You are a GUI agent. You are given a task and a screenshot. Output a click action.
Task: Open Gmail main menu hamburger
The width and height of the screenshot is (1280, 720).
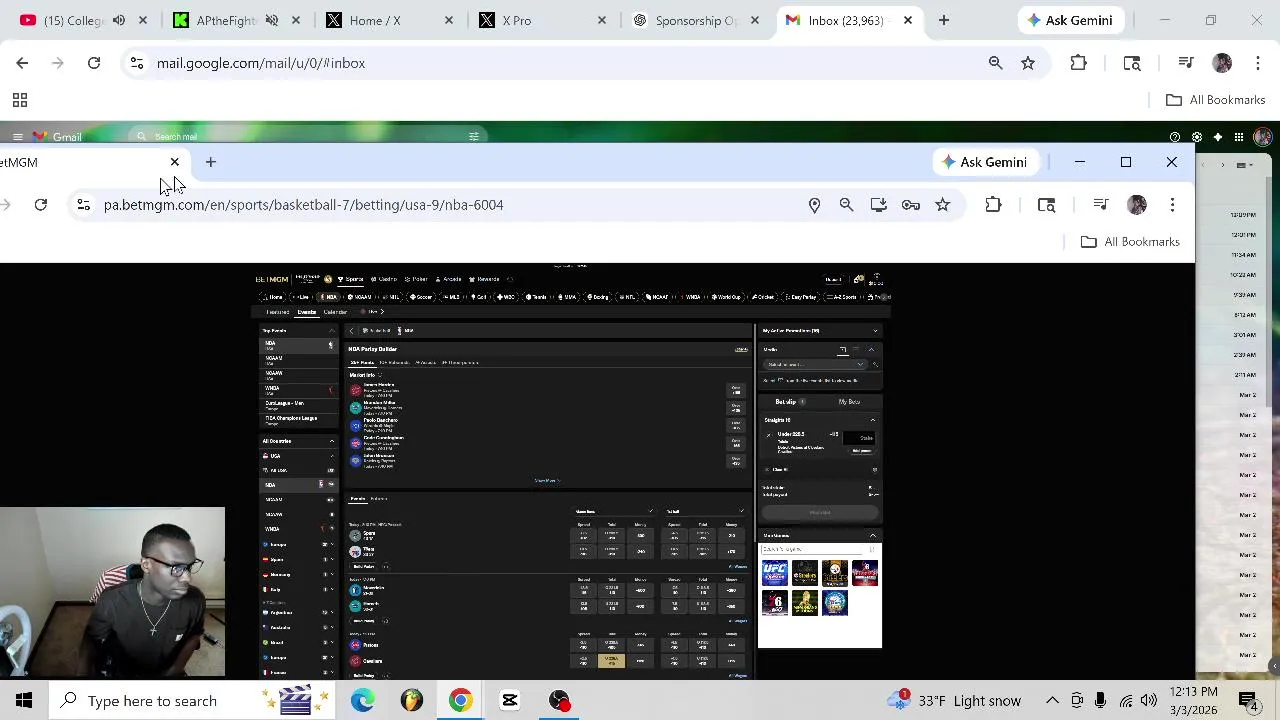coord(17,137)
